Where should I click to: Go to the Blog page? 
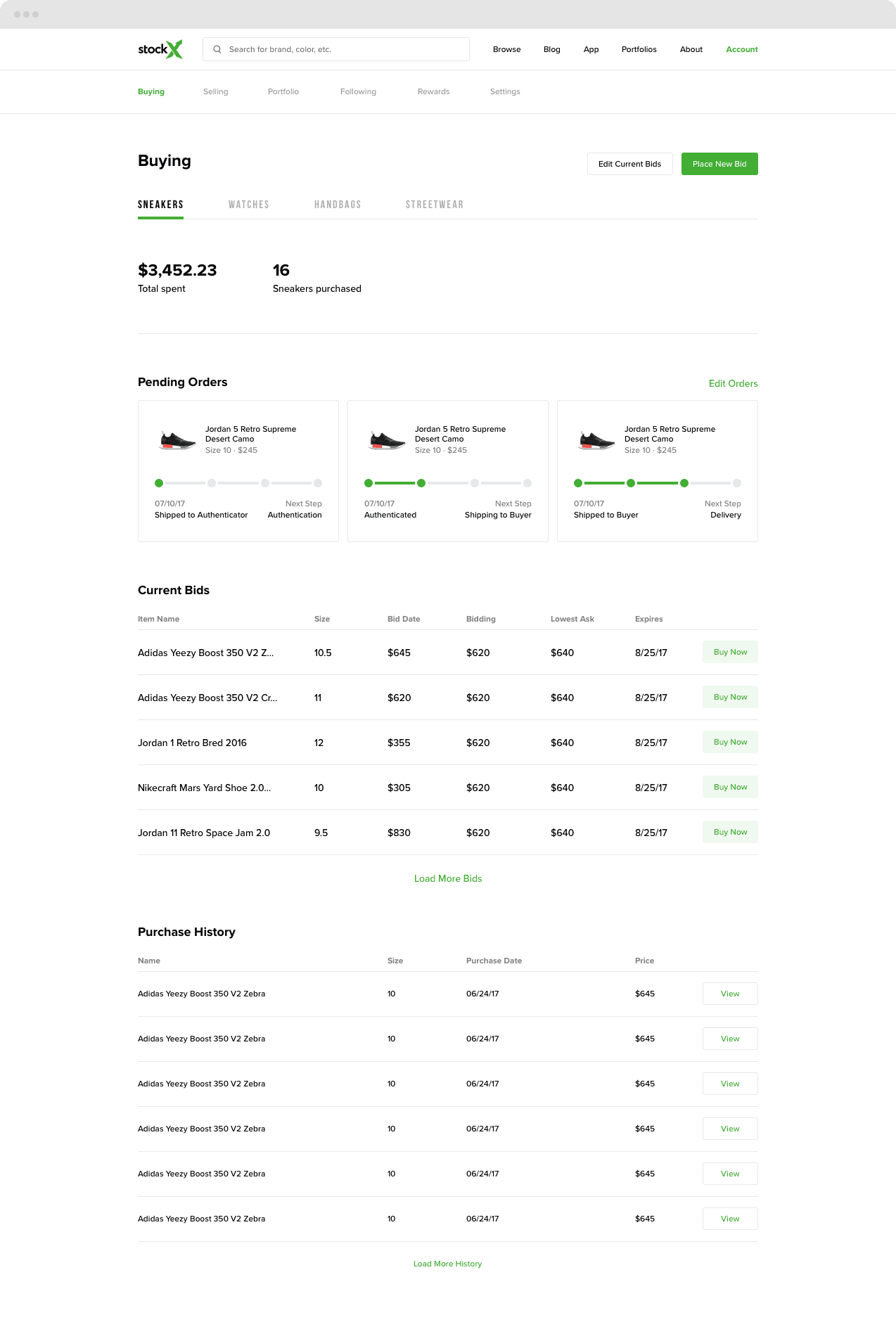pyautogui.click(x=552, y=49)
